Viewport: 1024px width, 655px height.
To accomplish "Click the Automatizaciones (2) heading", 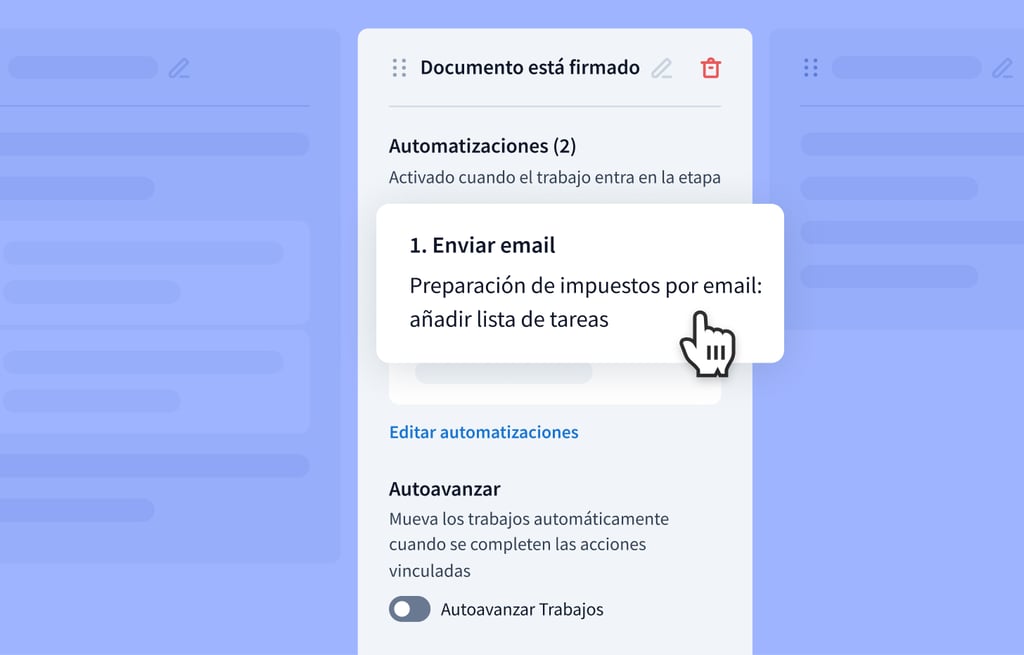I will click(x=482, y=146).
